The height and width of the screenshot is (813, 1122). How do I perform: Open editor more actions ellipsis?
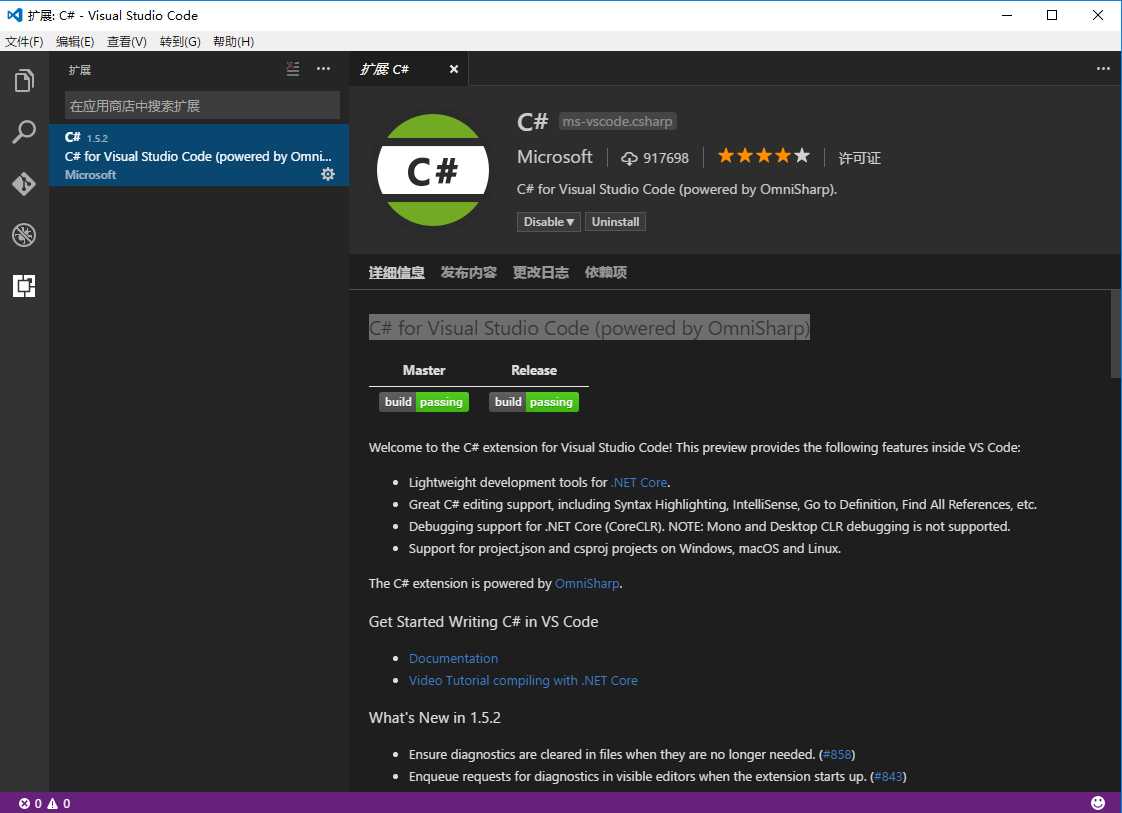(x=1103, y=69)
